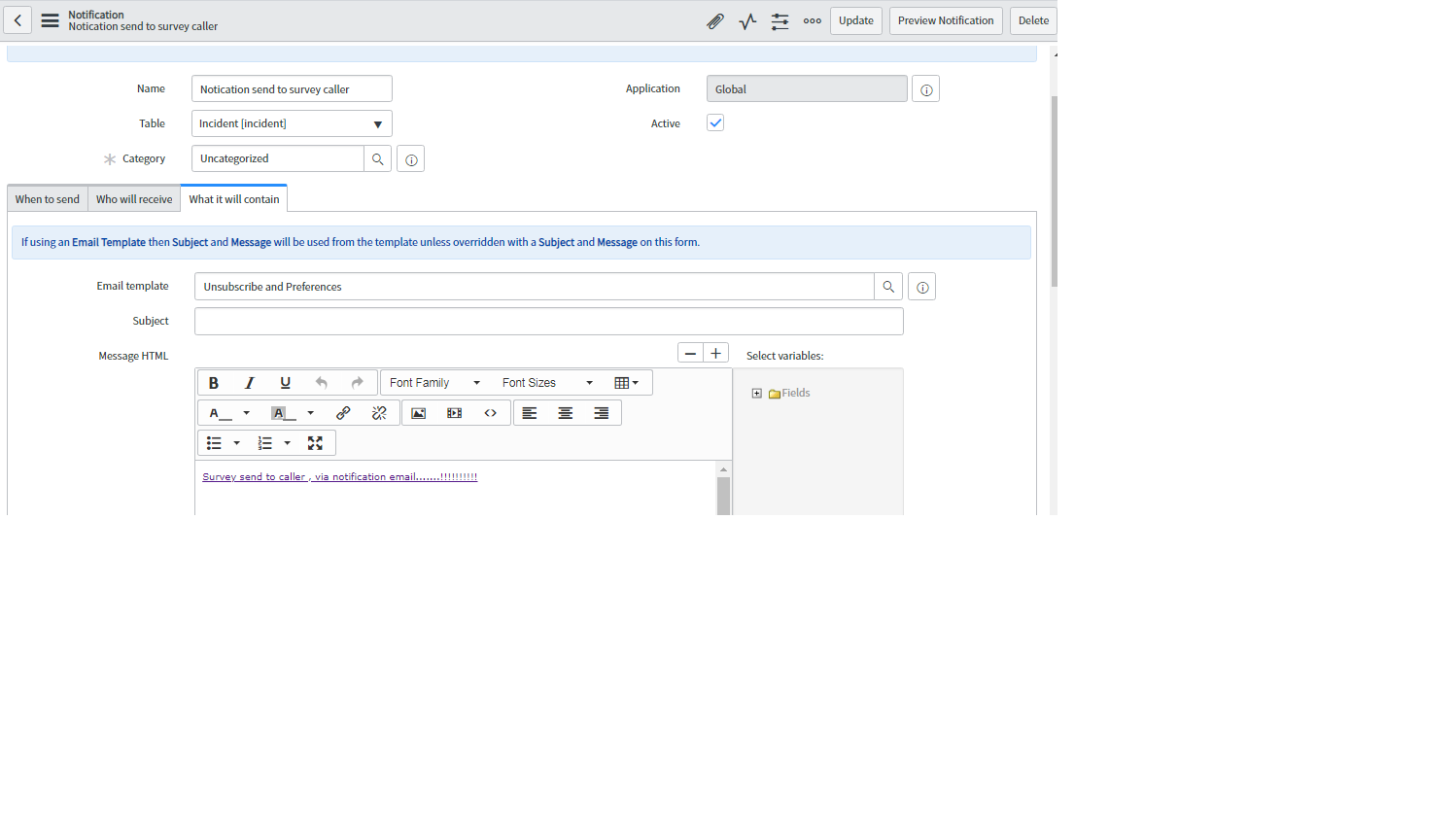Open the personalize form settings icon
The height and width of the screenshot is (832, 1456).
780,20
